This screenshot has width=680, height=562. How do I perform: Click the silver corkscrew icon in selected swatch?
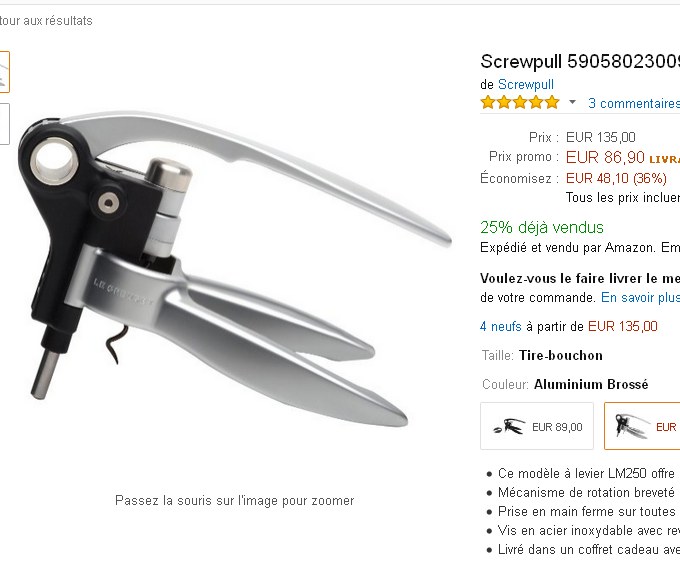[x=632, y=426]
